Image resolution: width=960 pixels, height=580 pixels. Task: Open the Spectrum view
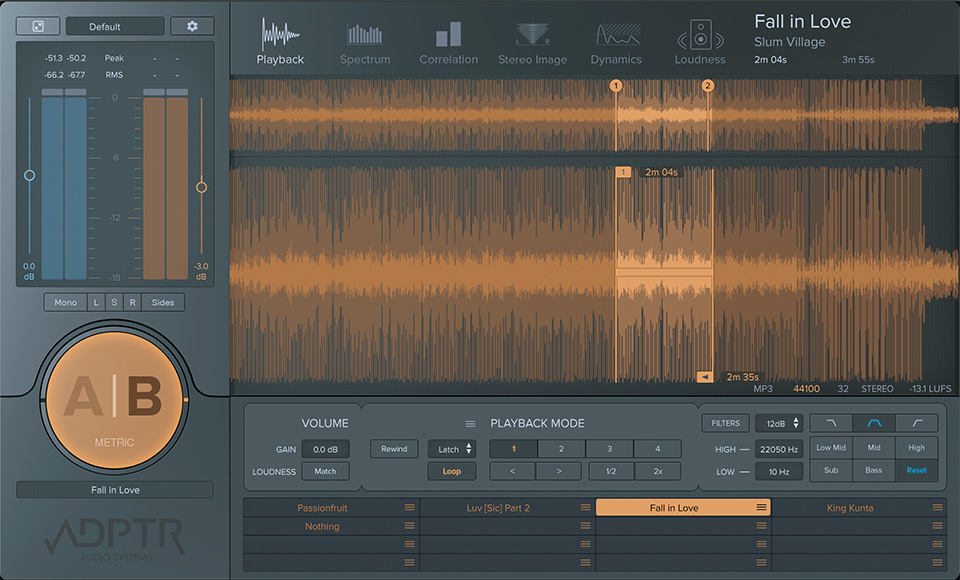pos(365,44)
